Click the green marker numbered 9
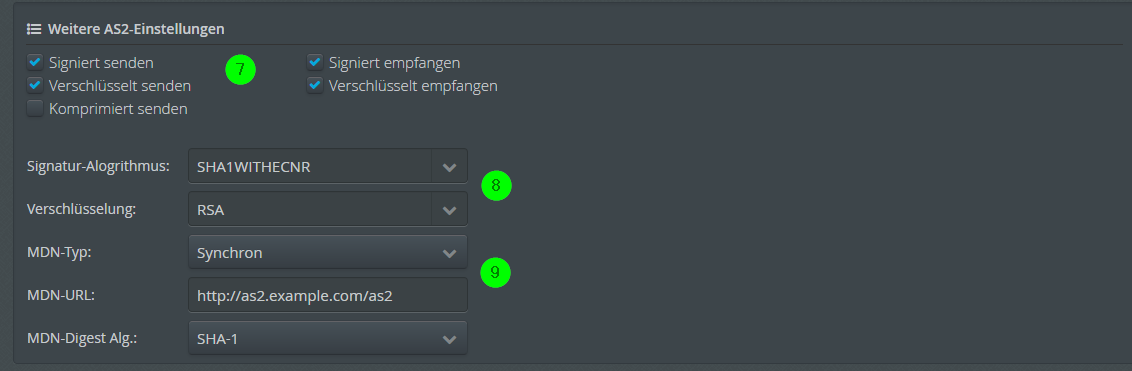This screenshot has height=371, width=1132. click(495, 272)
